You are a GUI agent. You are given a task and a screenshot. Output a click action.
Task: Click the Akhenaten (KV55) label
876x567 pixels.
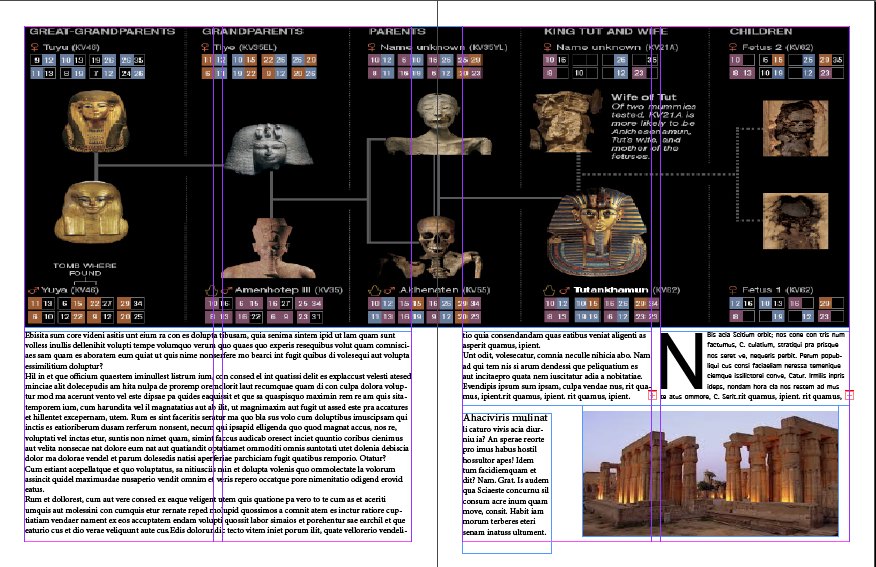(444, 290)
